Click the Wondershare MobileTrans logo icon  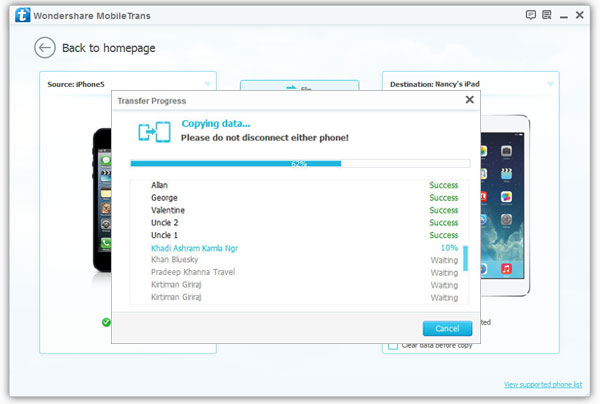click(22, 15)
